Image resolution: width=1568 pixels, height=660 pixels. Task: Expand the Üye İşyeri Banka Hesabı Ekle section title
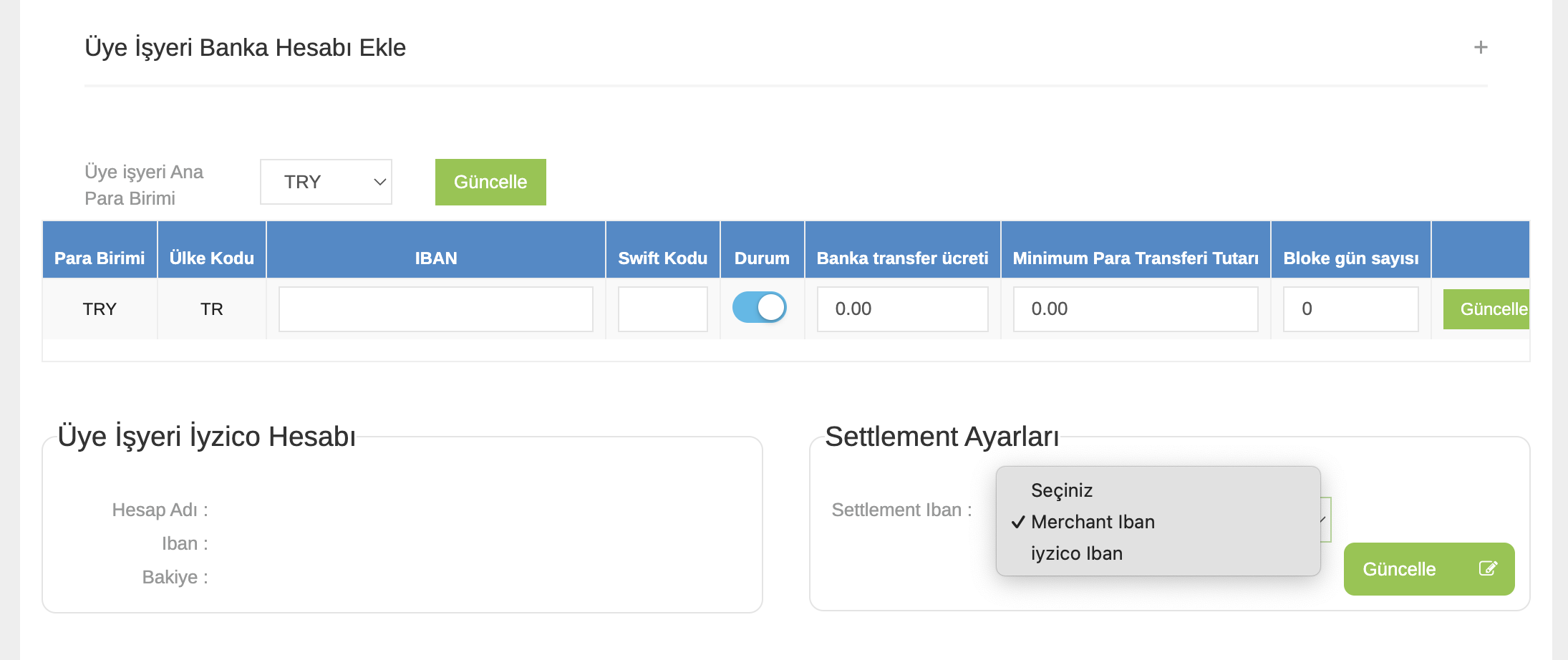tap(245, 48)
